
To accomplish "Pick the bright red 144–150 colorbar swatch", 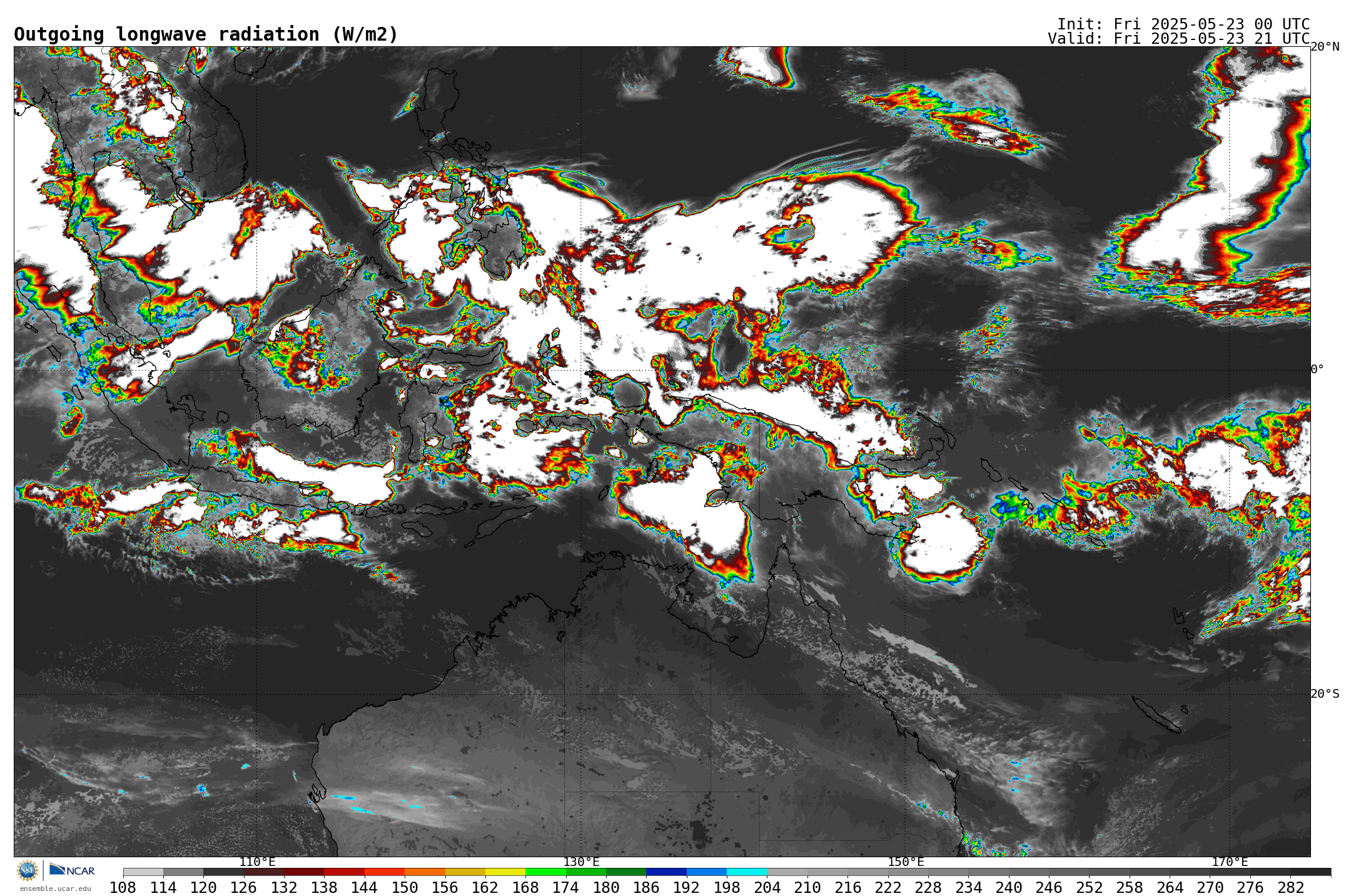I will (x=385, y=872).
